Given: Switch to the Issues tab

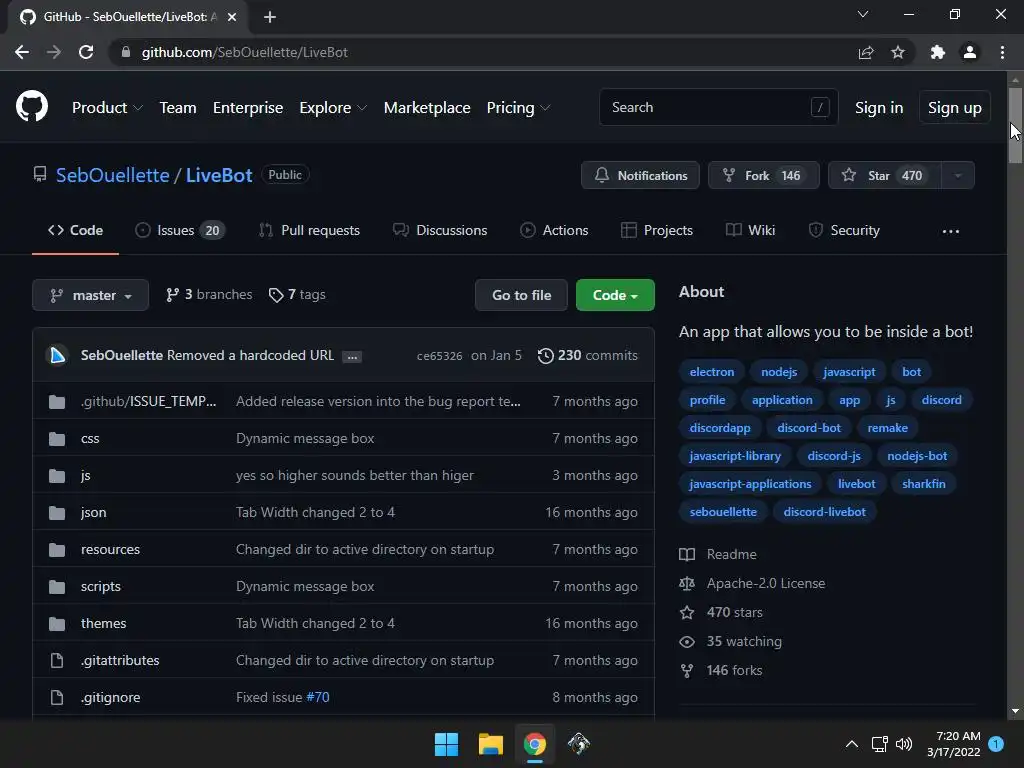Looking at the screenshot, I should point(180,231).
